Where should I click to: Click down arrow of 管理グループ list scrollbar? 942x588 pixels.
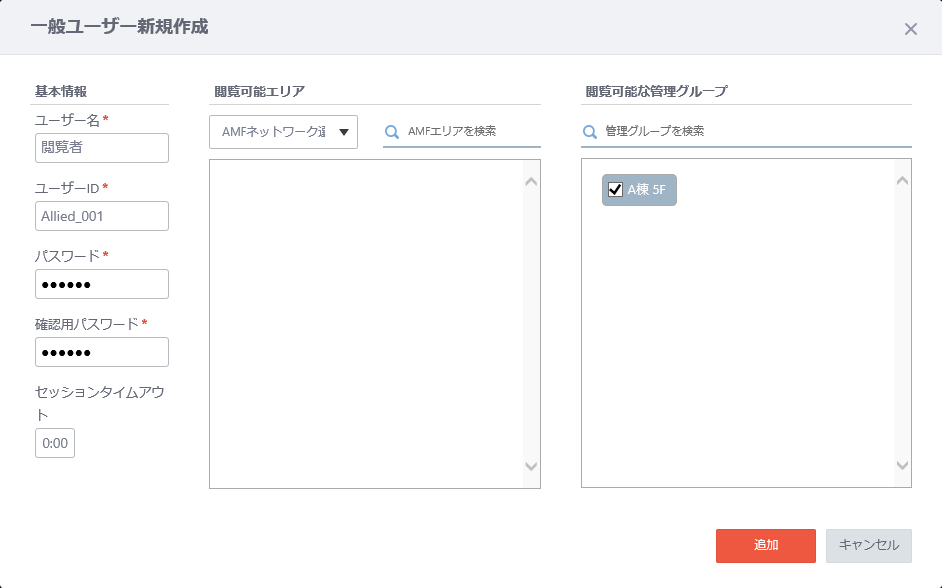(902, 465)
